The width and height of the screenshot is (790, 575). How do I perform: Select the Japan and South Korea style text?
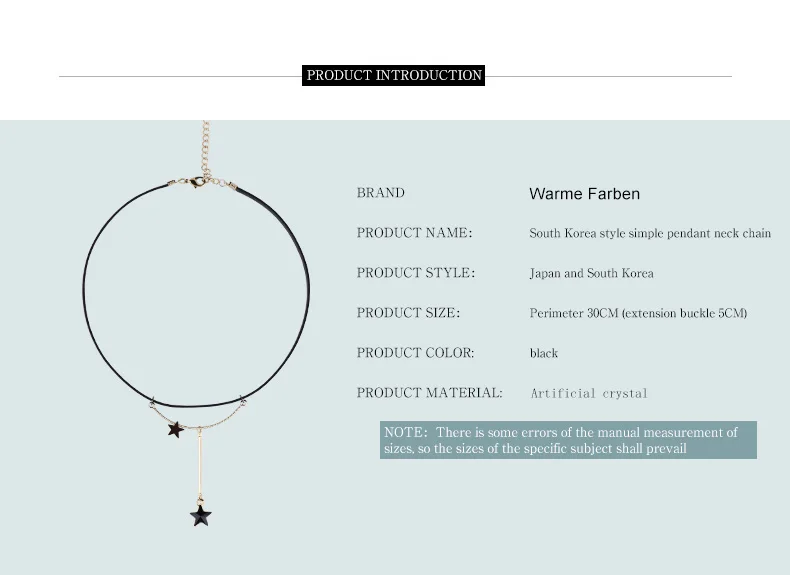(x=591, y=273)
